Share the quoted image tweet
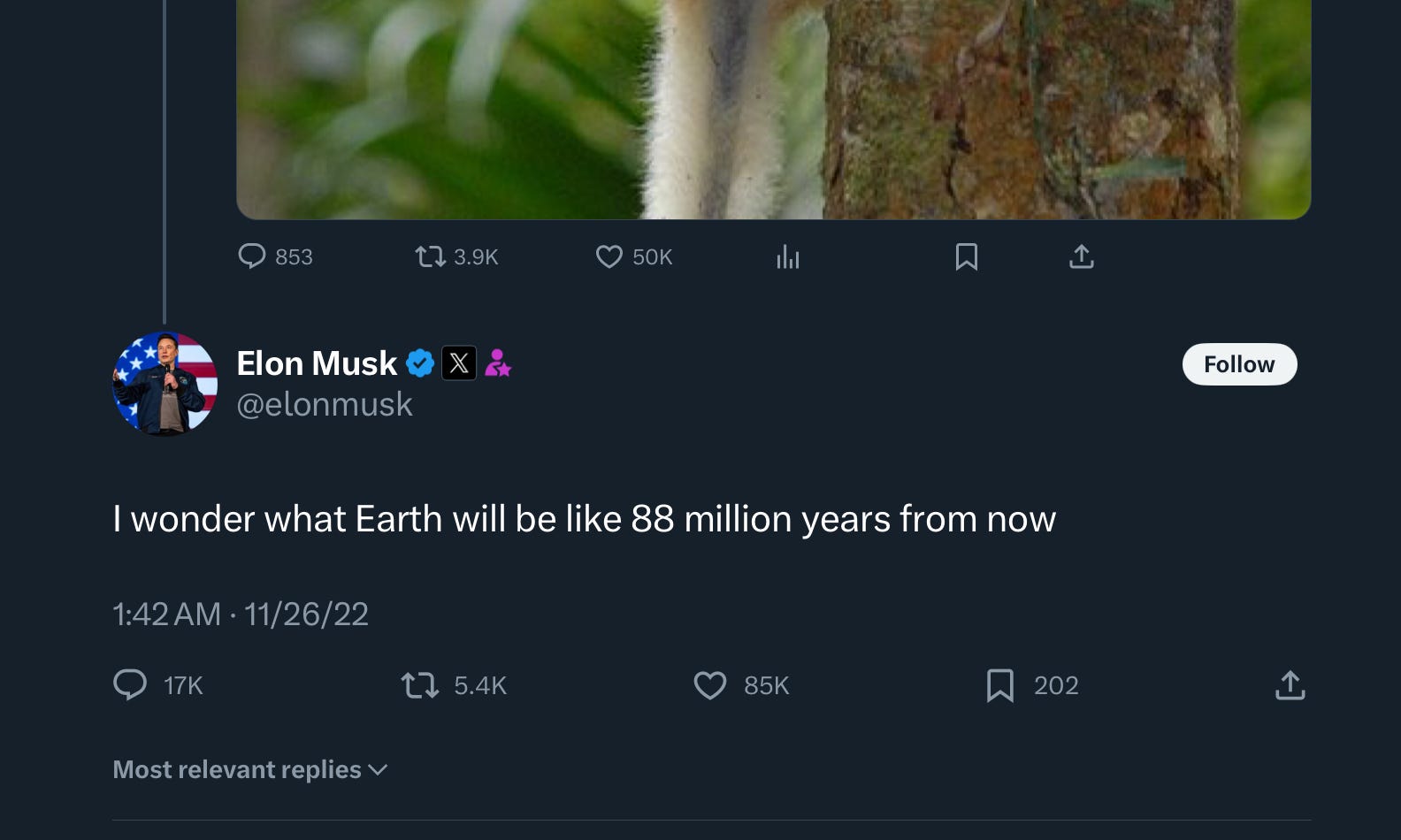The width and height of the screenshot is (1401, 840). [1082, 256]
